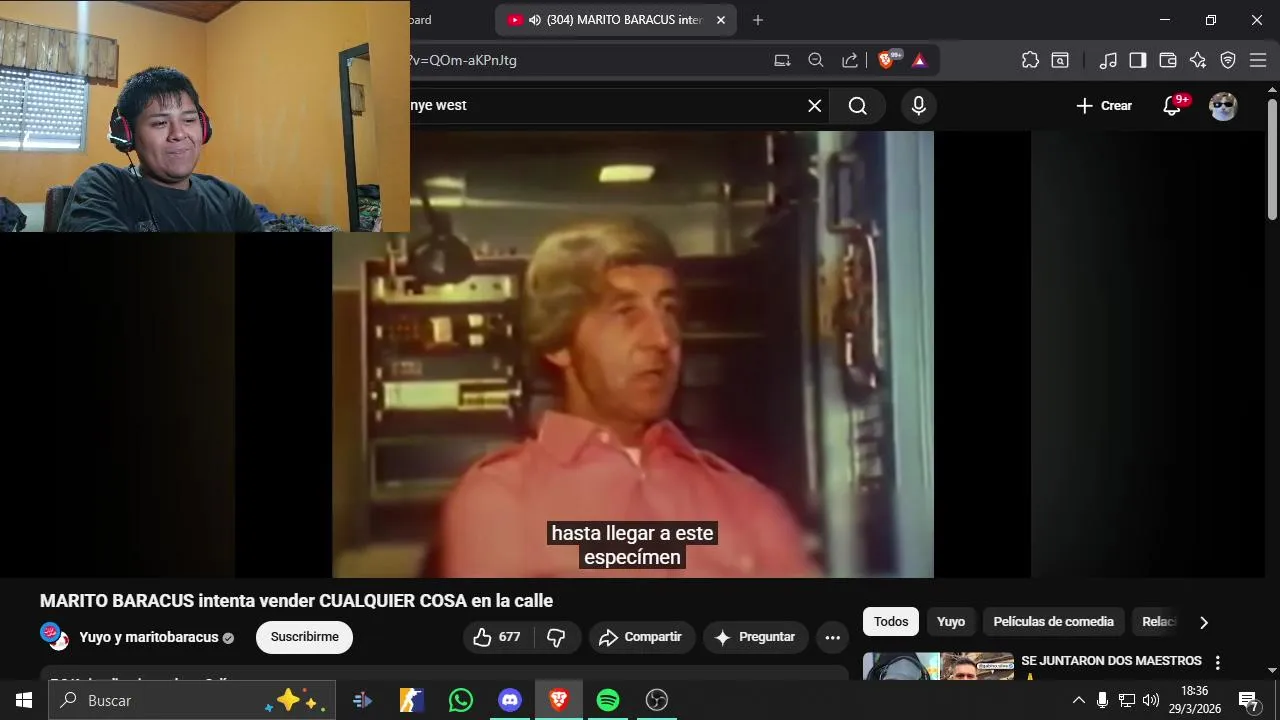Viewport: 1280px width, 720px height.
Task: Open Brave VPN shield icon
Action: 1228,60
